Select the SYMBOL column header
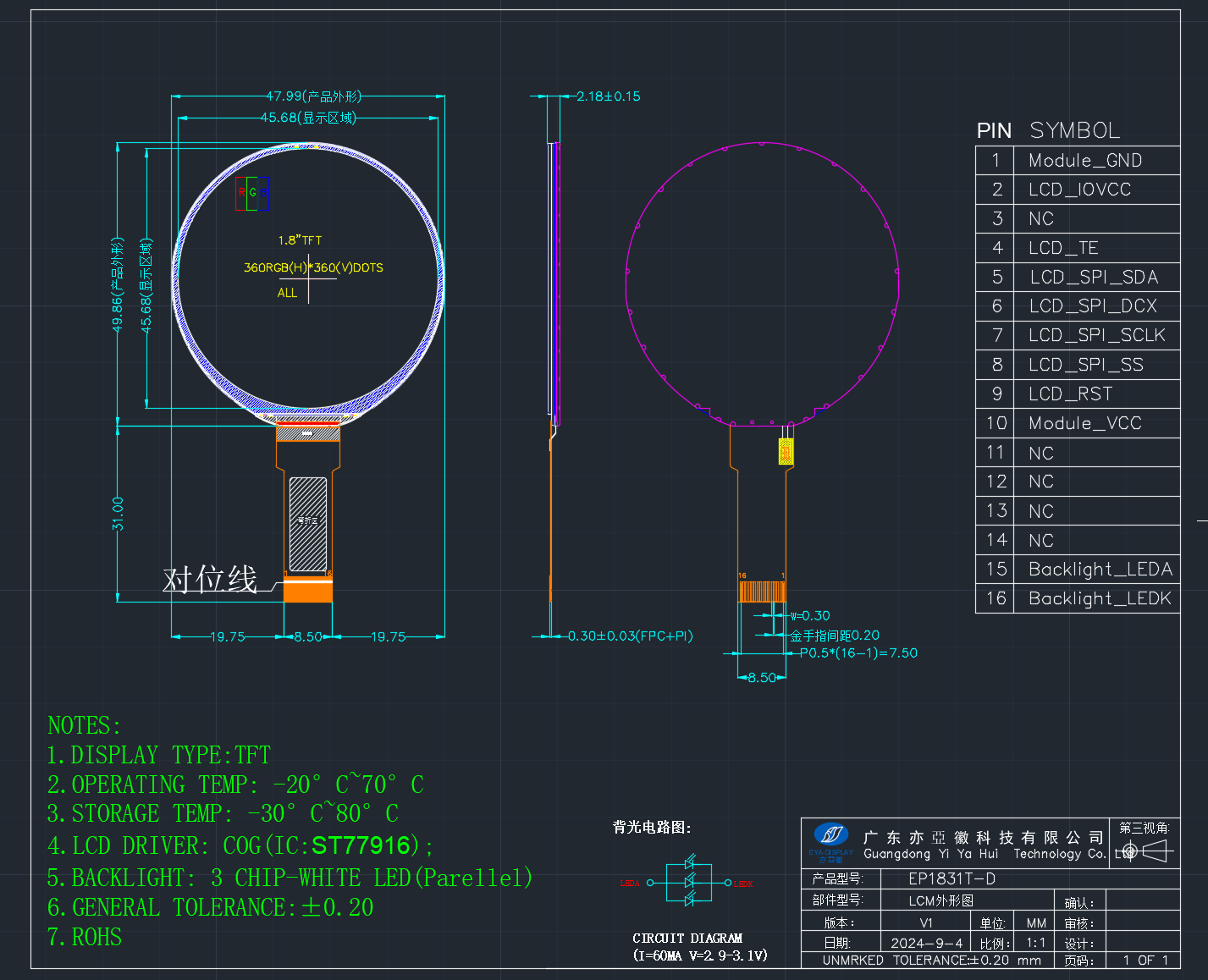The image size is (1208, 980). [1075, 130]
